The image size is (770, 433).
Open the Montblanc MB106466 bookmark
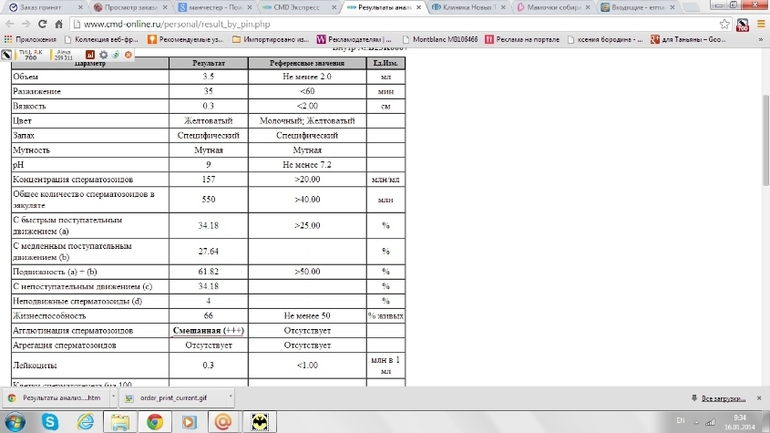[441, 39]
